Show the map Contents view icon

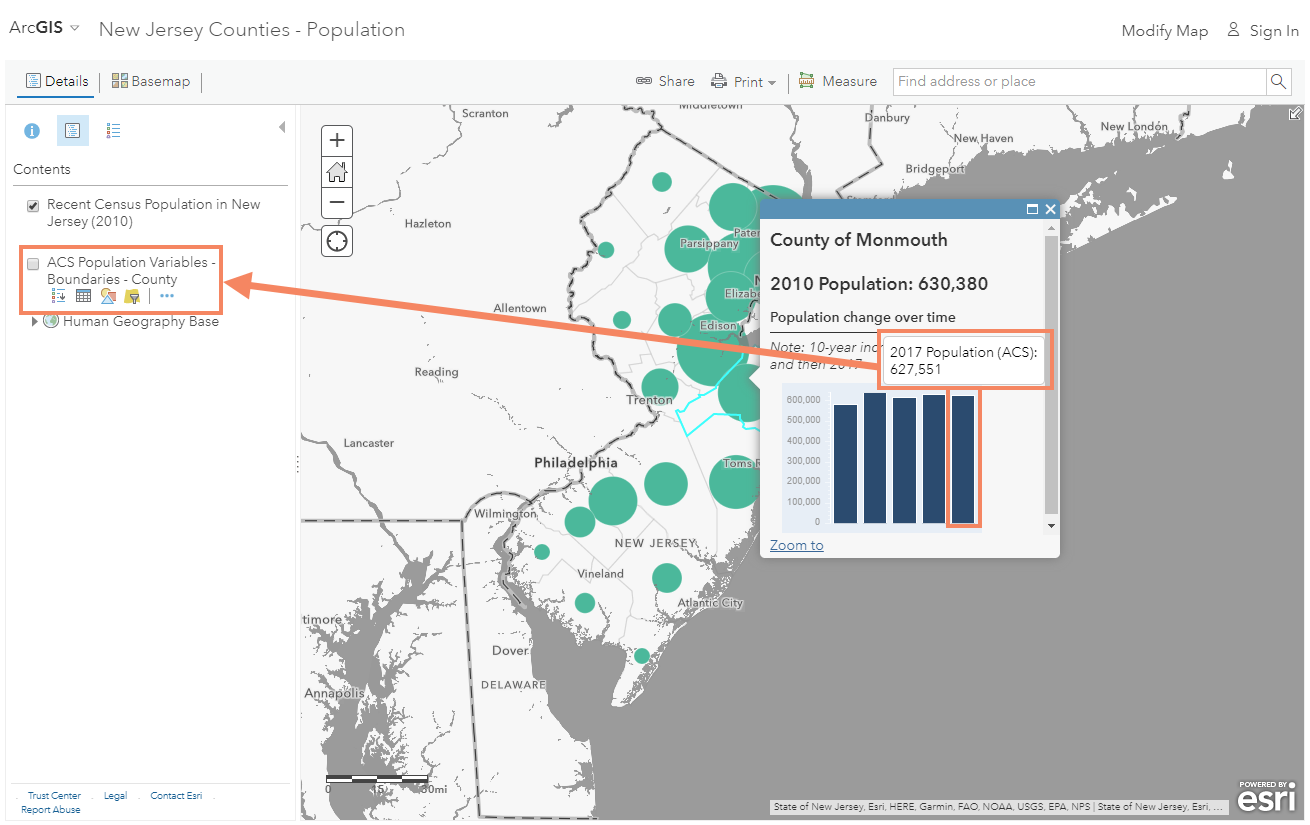coord(72,130)
